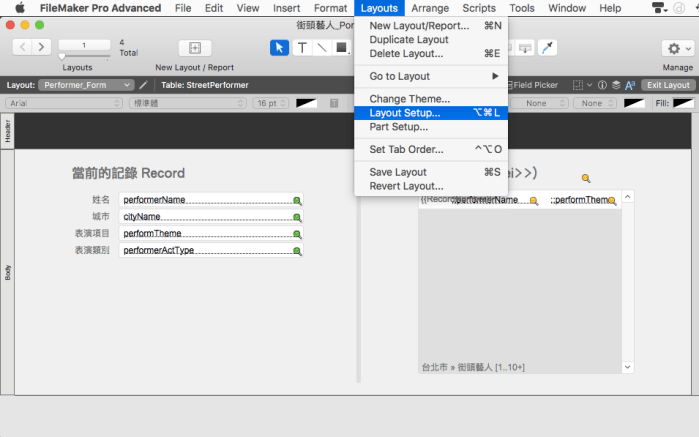This screenshot has width=699, height=437.
Task: Click the text color swatch
Action: coord(306,103)
